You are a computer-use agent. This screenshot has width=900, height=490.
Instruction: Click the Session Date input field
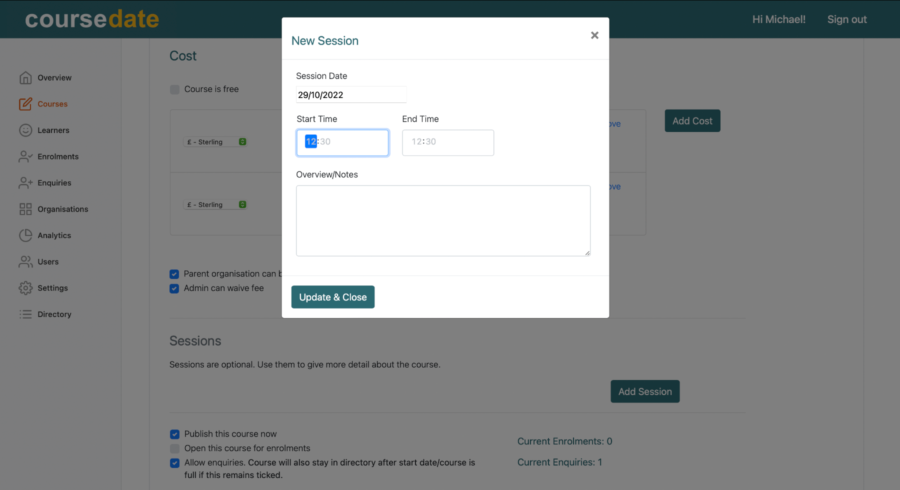click(x=351, y=94)
